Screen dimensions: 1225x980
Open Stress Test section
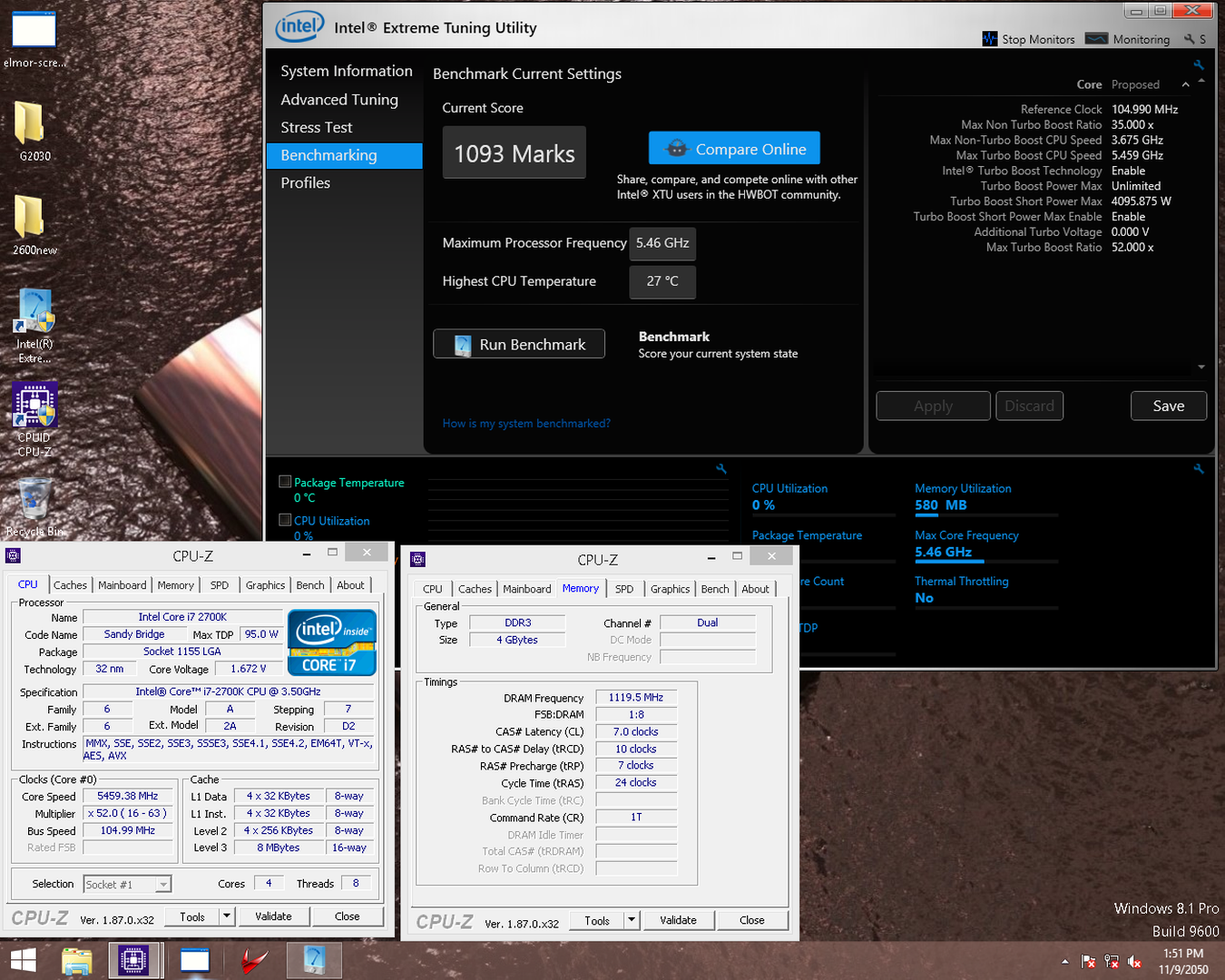[317, 127]
